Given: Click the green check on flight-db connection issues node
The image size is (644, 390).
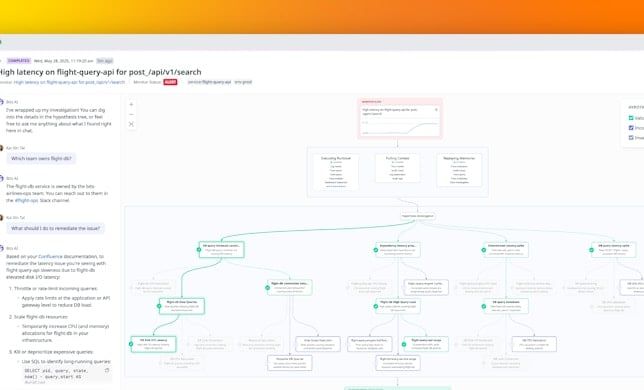Looking at the screenshot, I should 267,288.
